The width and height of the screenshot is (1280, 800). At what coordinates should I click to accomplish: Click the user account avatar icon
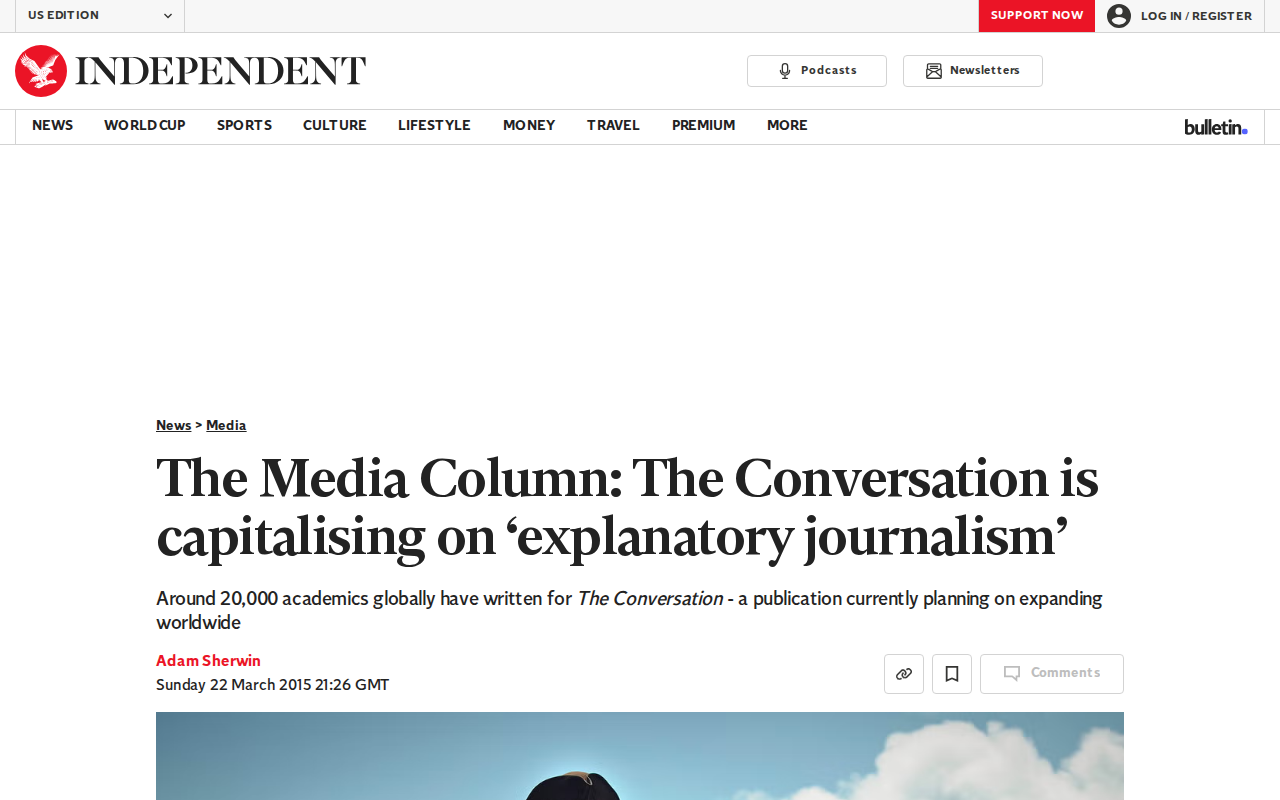[x=1119, y=16]
